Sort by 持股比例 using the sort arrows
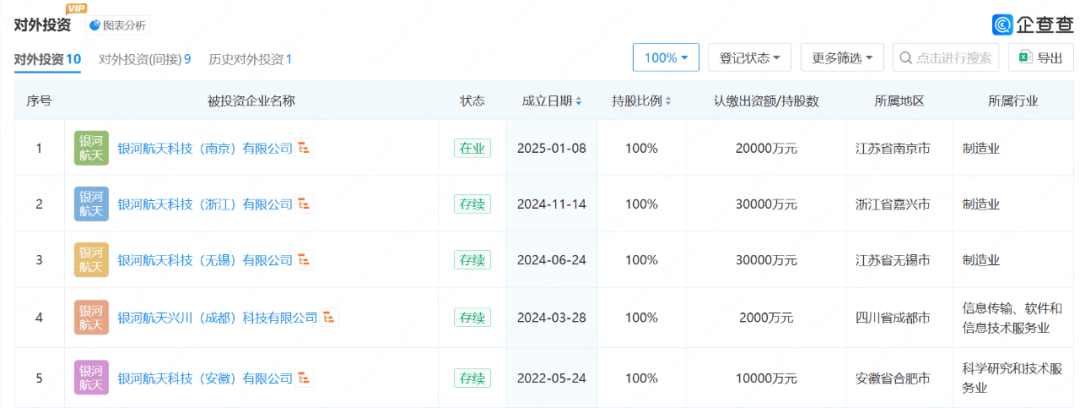 pos(668,101)
